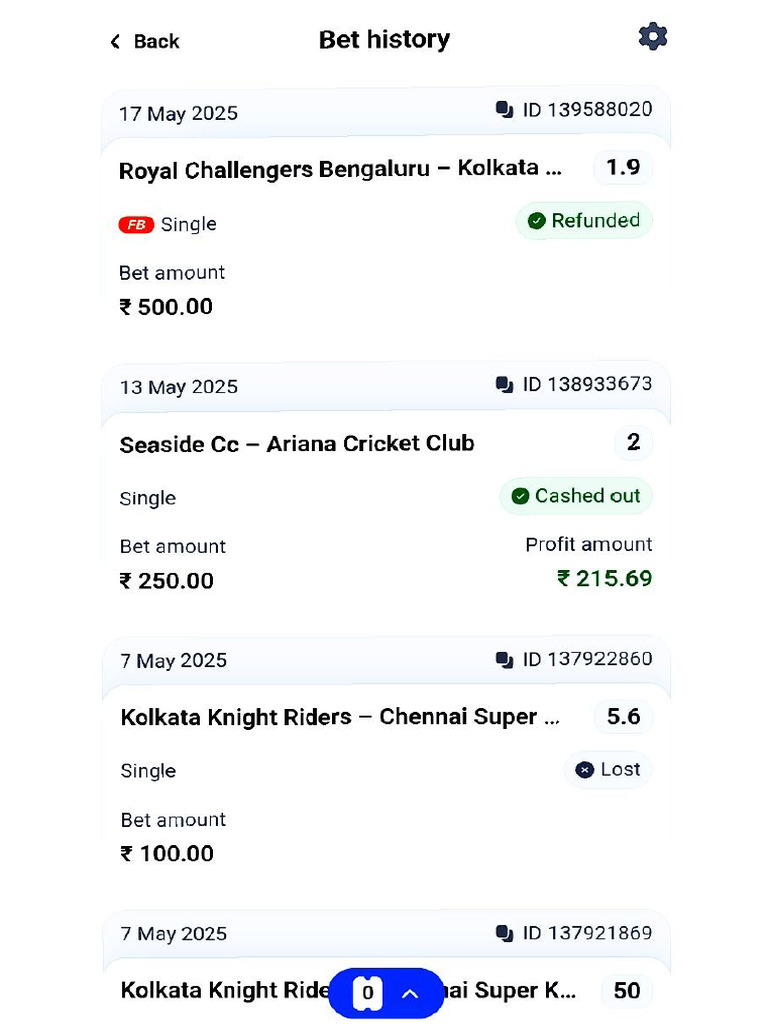Screen dimensions: 768x1024
Task: Click the 5.6 odds chip
Action: (x=623, y=716)
